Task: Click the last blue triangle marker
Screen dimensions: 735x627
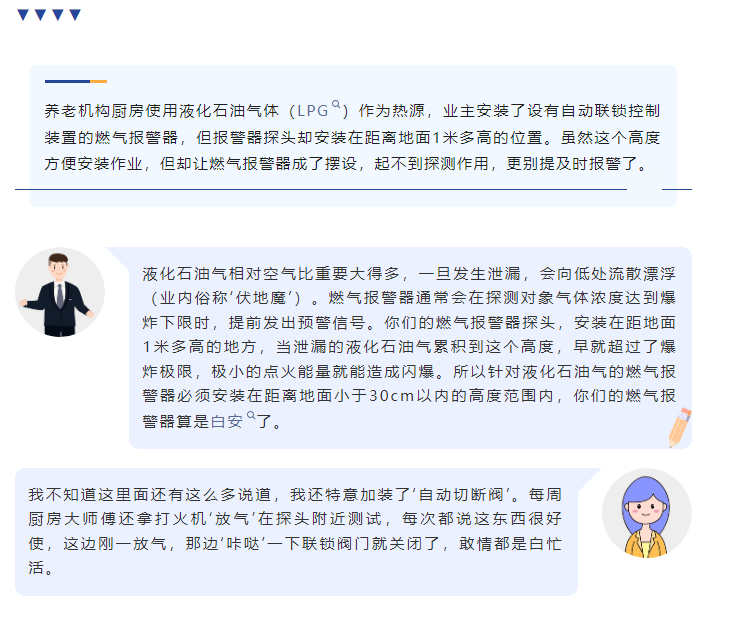Action: click(x=75, y=15)
